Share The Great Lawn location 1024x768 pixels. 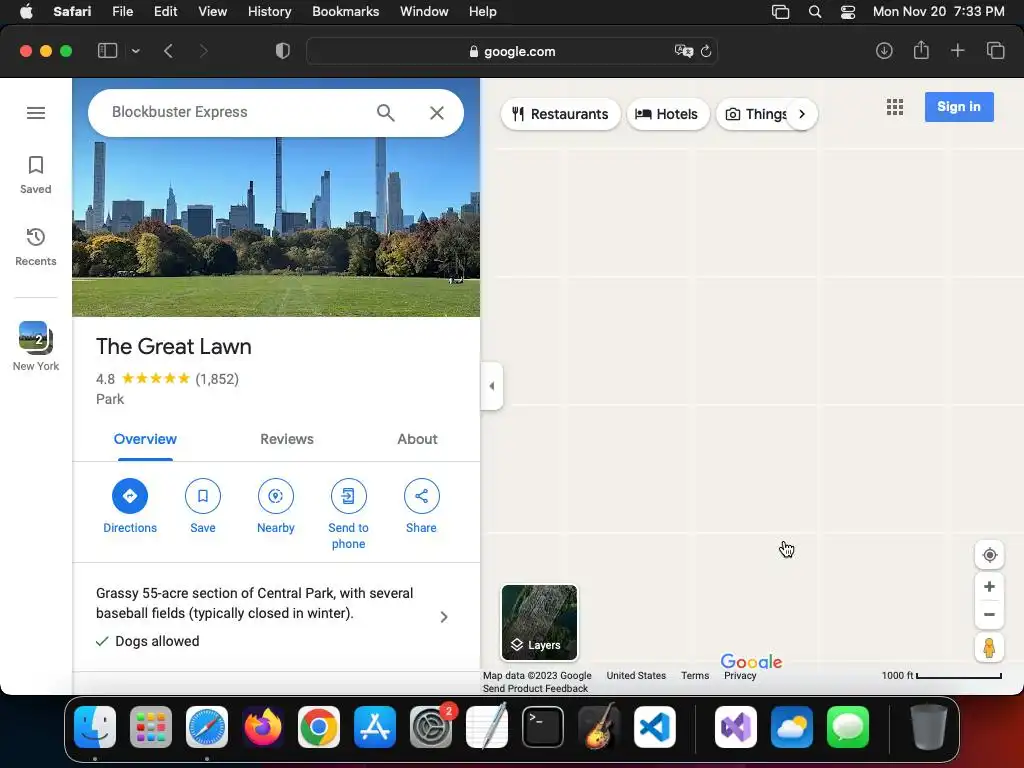pos(421,507)
